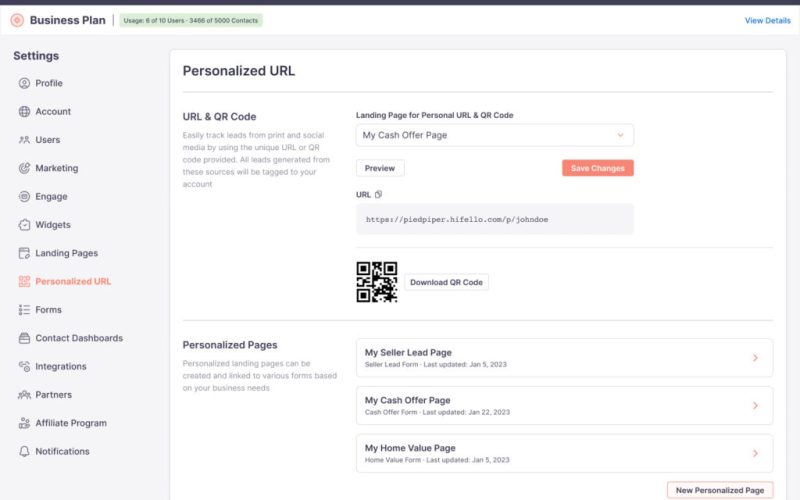800x500 pixels.
Task: Click the Widgets icon in the sidebar
Action: coord(24,225)
